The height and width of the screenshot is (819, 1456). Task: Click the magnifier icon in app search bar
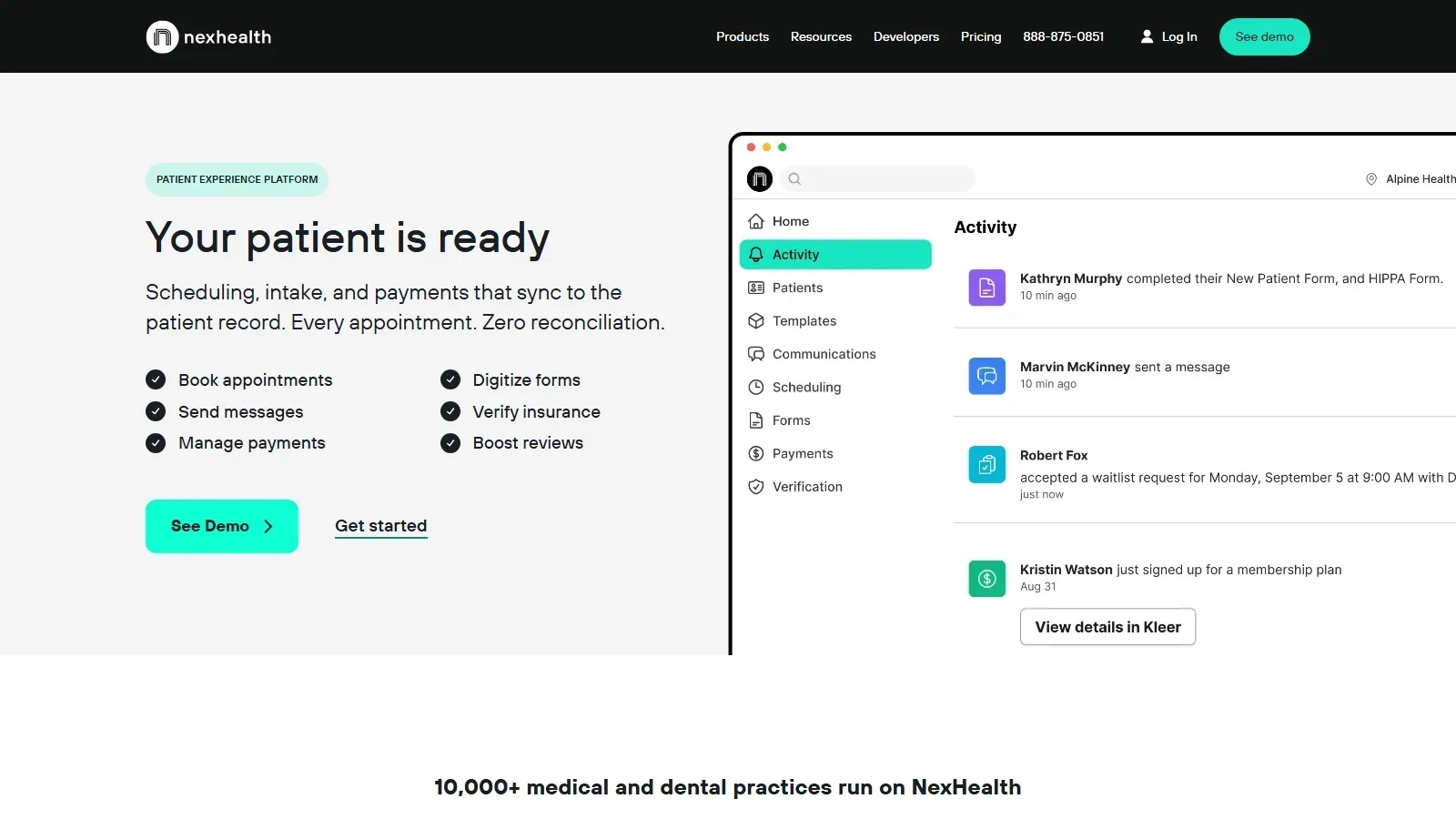[794, 179]
